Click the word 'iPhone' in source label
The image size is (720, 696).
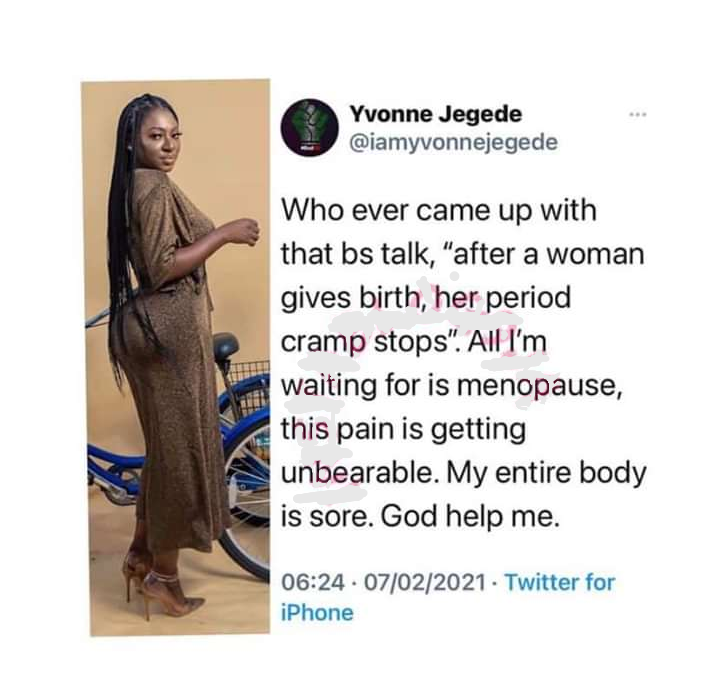click(317, 612)
